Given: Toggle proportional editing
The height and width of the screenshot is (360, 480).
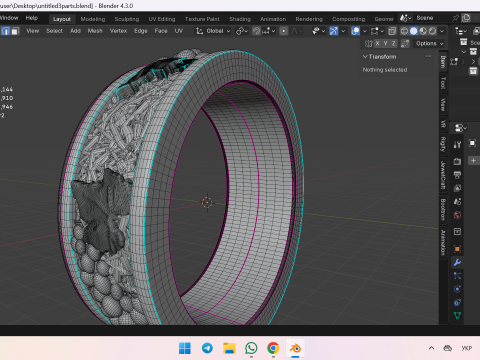Looking at the screenshot, I should point(284,31).
